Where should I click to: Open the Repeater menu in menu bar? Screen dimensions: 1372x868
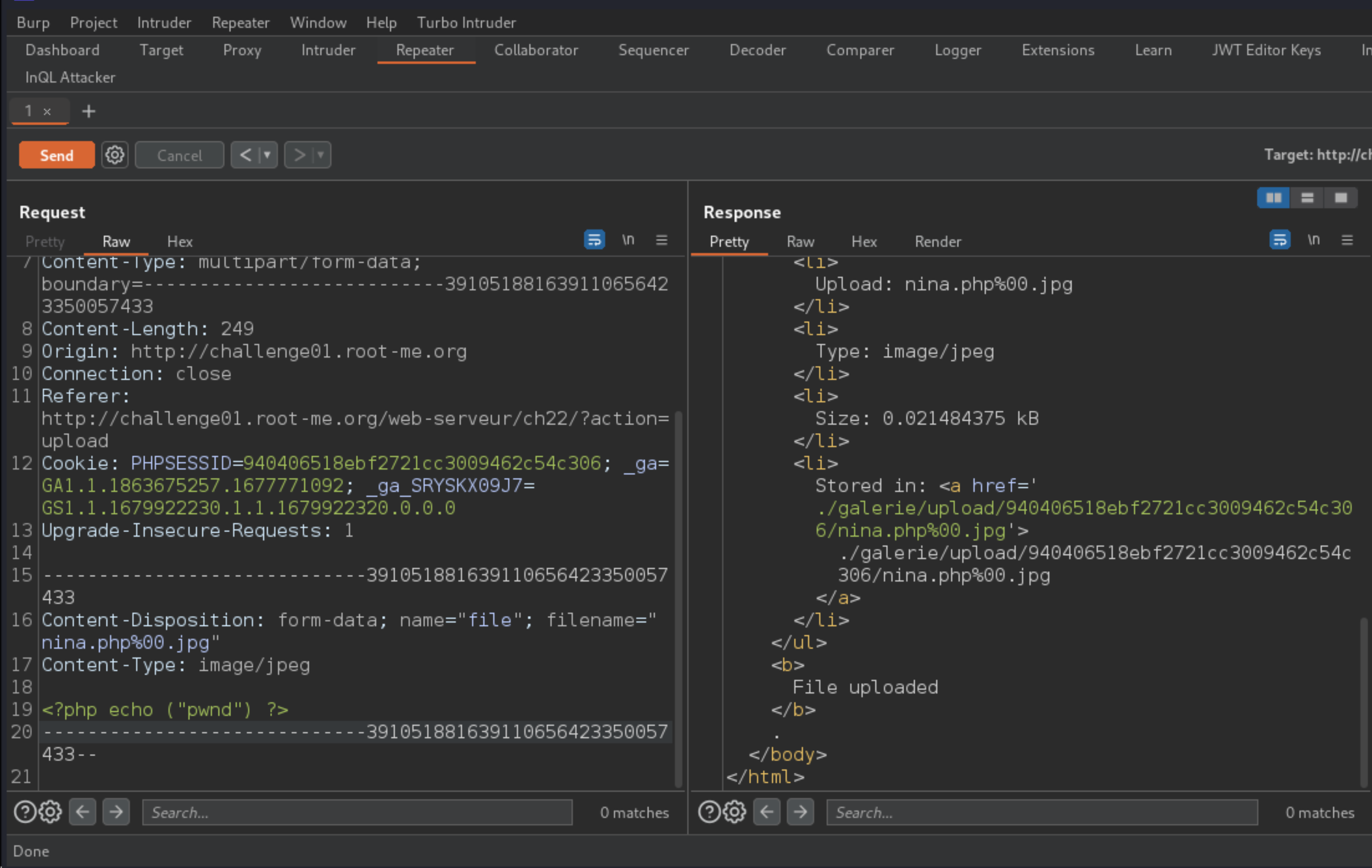coord(241,23)
